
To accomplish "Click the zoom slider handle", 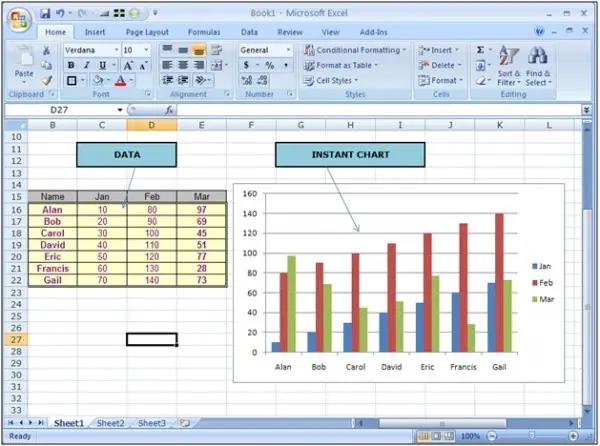I will click(532, 436).
